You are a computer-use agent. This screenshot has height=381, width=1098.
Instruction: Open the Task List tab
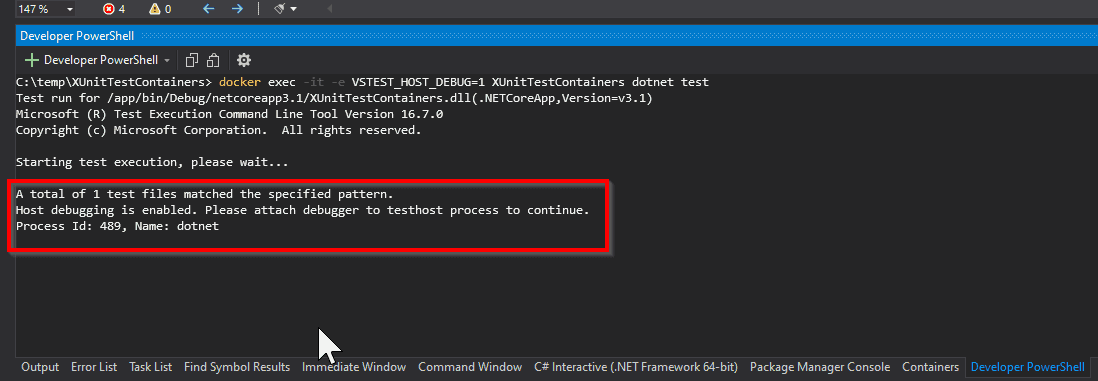[x=151, y=367]
